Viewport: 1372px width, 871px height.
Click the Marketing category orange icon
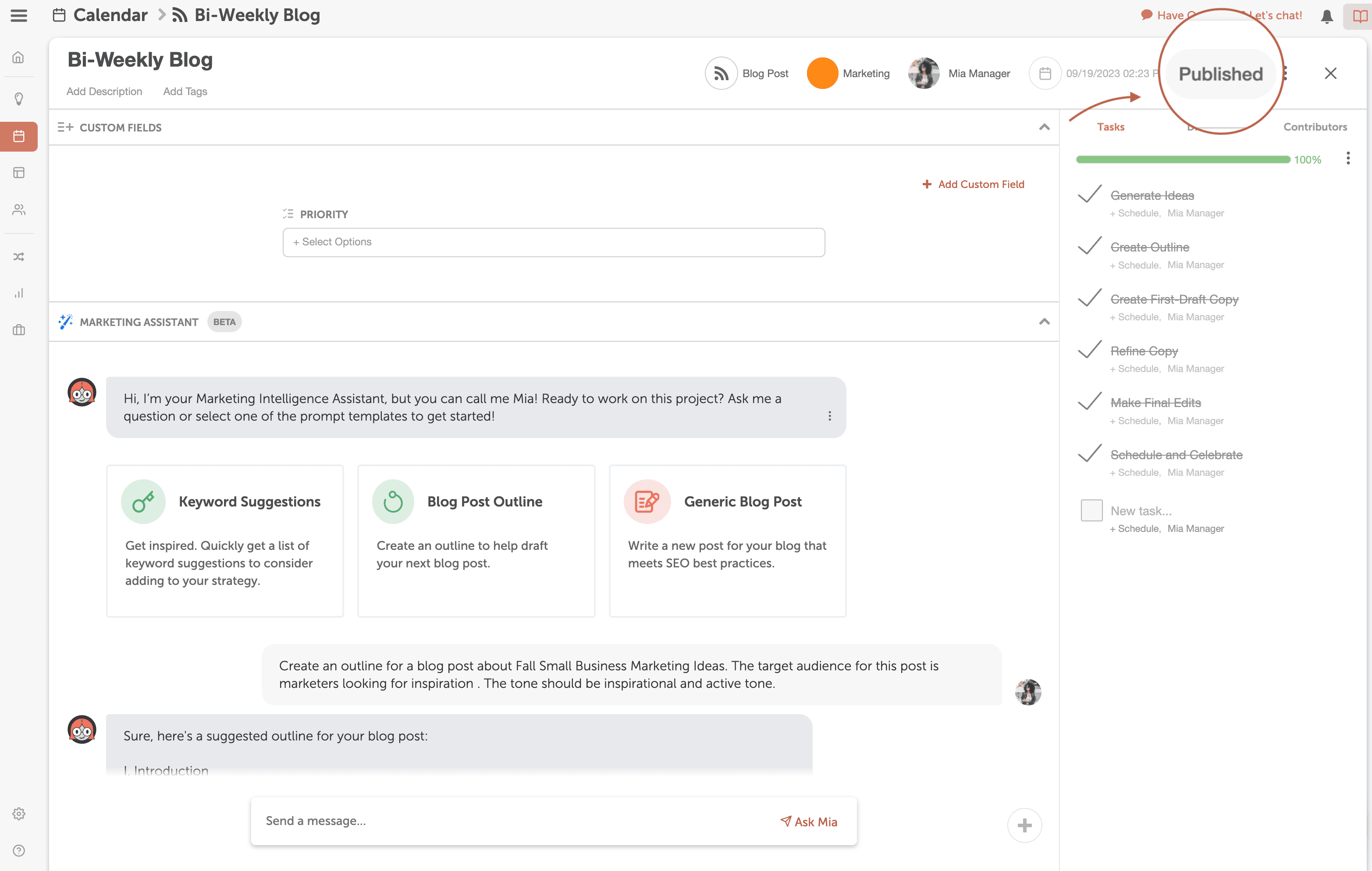[x=820, y=73]
